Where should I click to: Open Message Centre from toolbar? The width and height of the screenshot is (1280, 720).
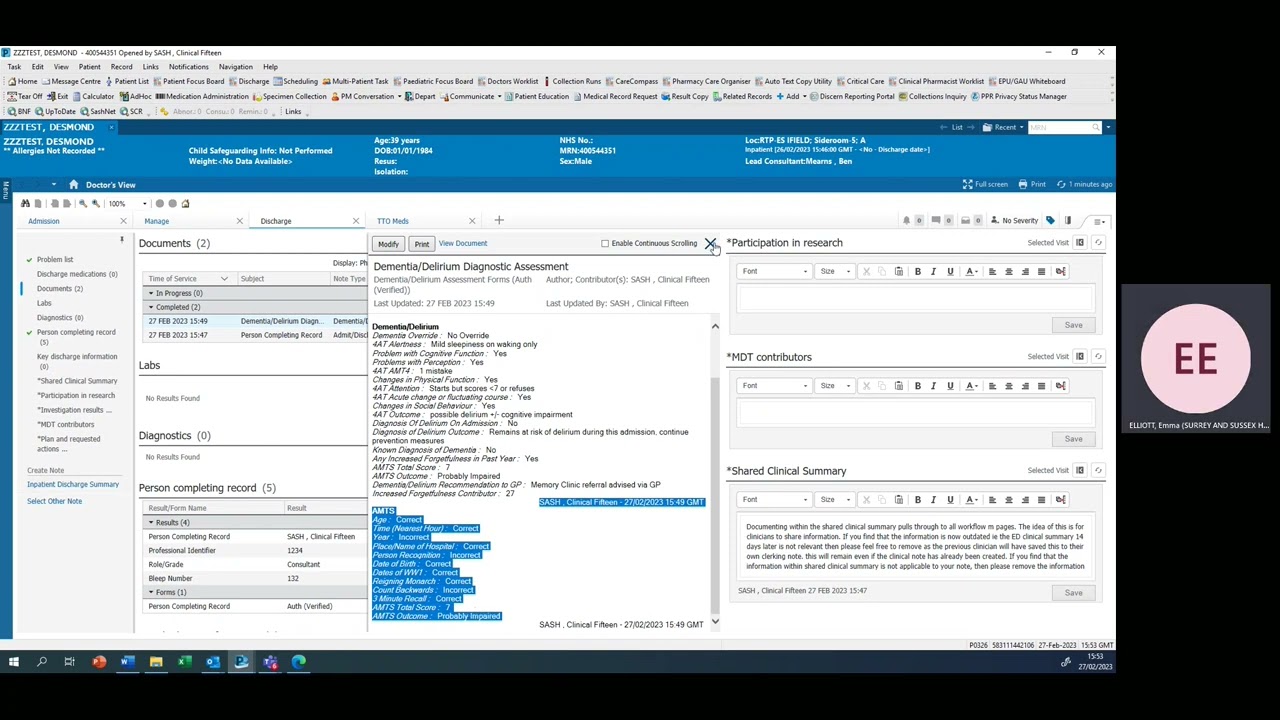coord(71,81)
